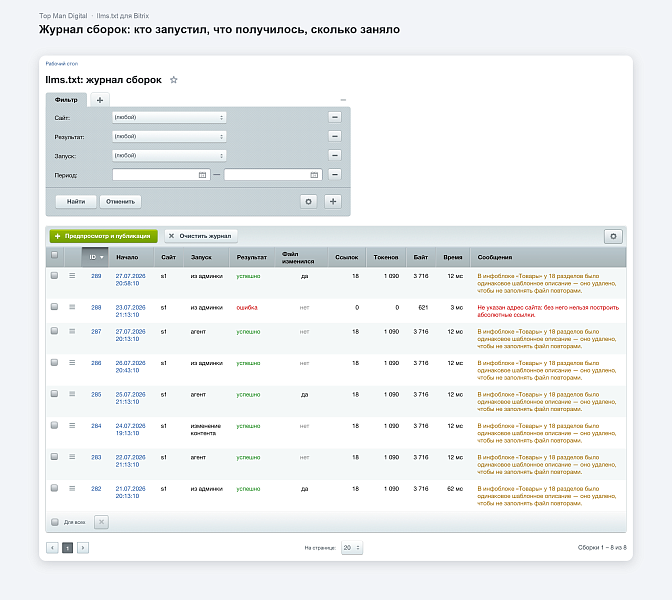Open row actions menu for build 289
Image resolution: width=672 pixels, height=600 pixels.
pyautogui.click(x=72, y=276)
